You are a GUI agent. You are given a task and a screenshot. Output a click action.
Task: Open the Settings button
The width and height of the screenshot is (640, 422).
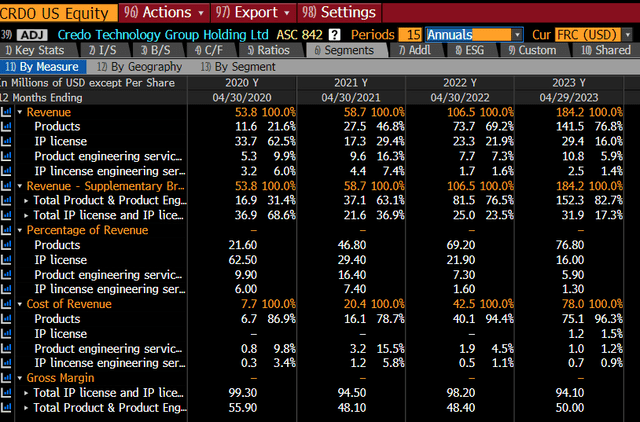click(339, 13)
